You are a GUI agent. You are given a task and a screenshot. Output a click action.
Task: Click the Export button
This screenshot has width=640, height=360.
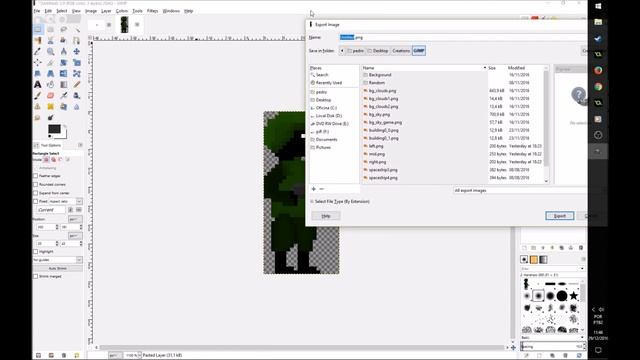pyautogui.click(x=560, y=216)
